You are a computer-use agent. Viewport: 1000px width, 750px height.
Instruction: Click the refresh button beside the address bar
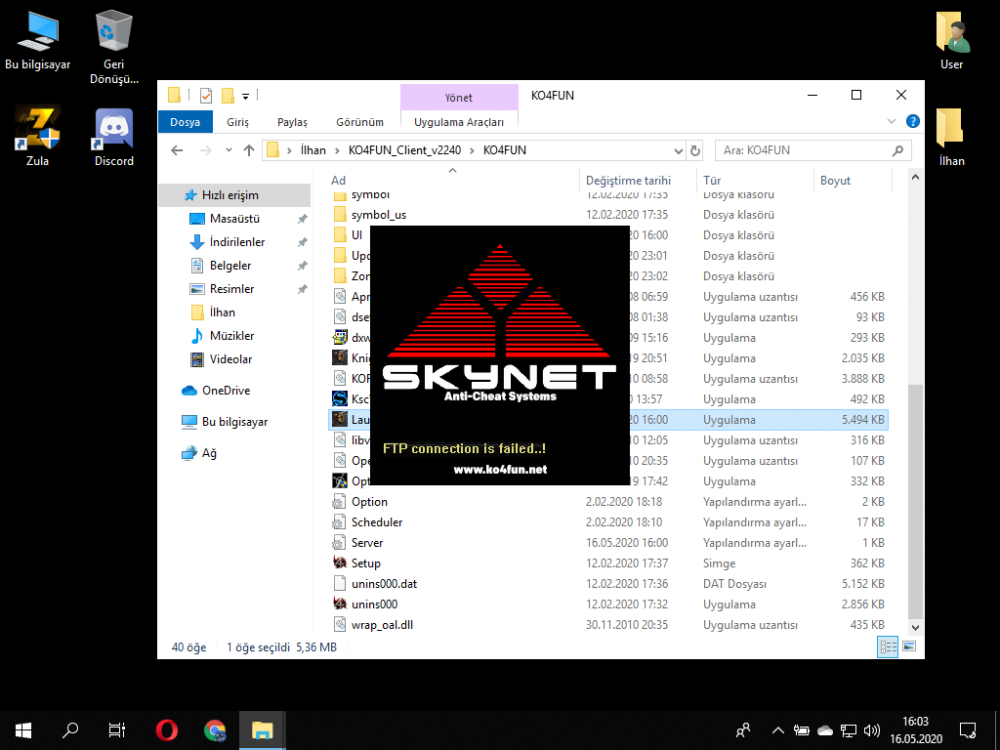point(695,151)
